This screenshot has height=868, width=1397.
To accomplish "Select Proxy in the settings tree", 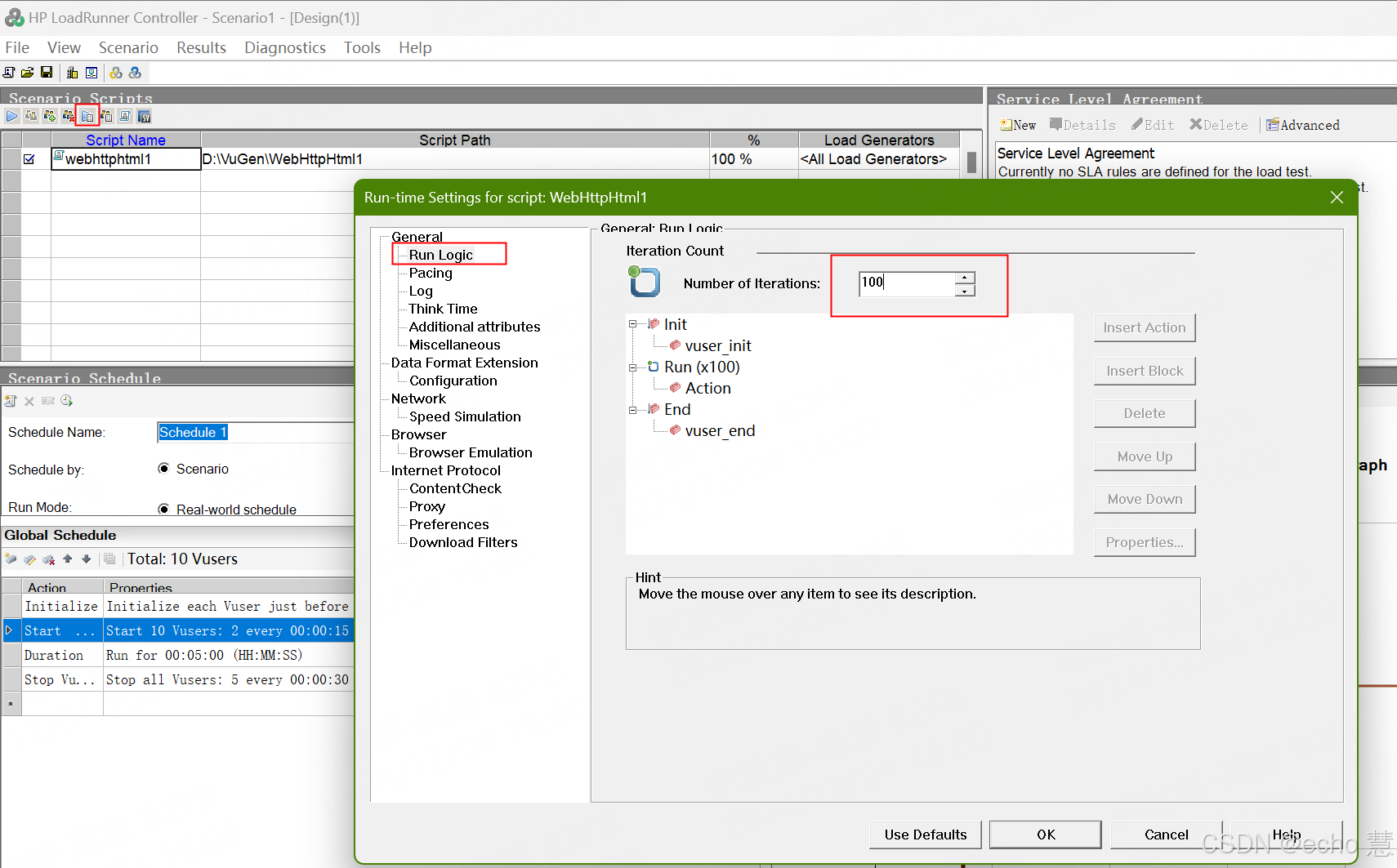I will [x=426, y=506].
